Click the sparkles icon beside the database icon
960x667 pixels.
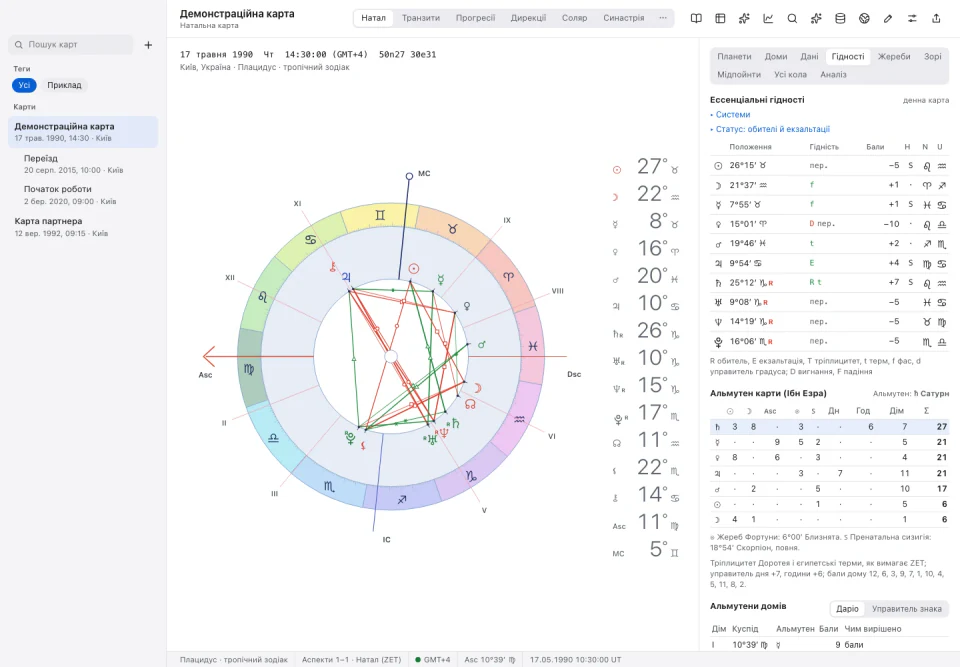816,18
